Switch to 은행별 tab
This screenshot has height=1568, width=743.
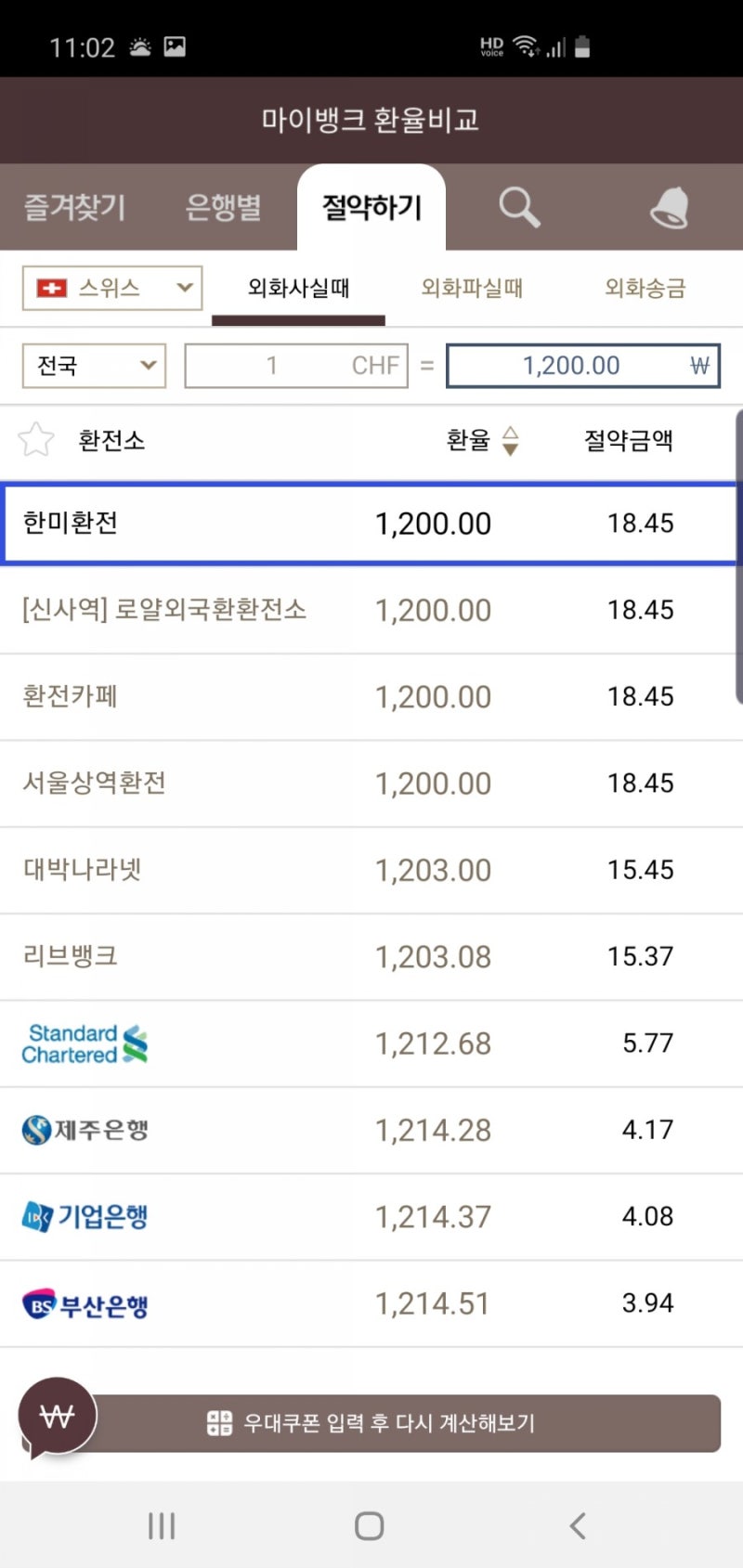coord(223,207)
